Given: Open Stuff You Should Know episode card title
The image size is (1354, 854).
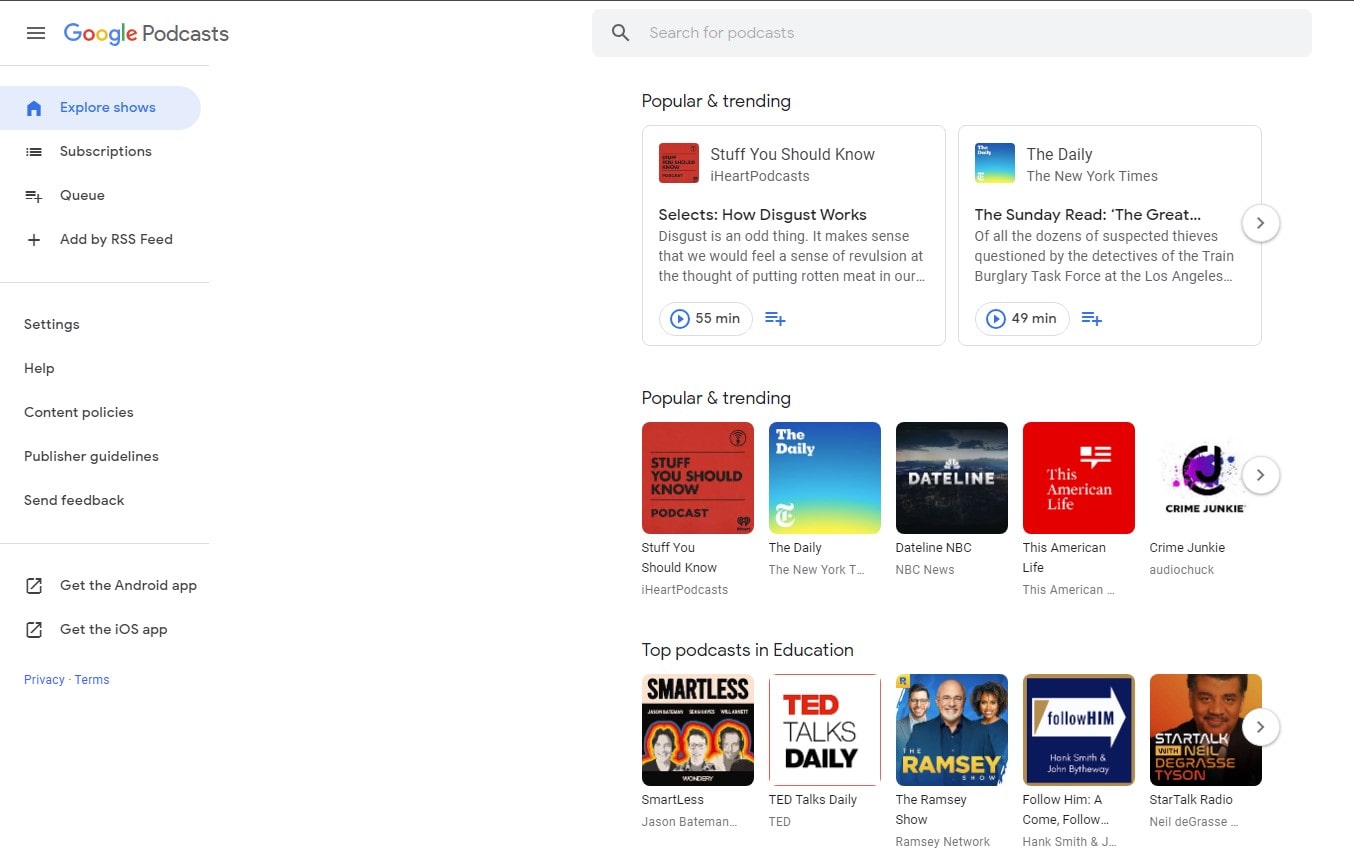Looking at the screenshot, I should coord(792,154).
